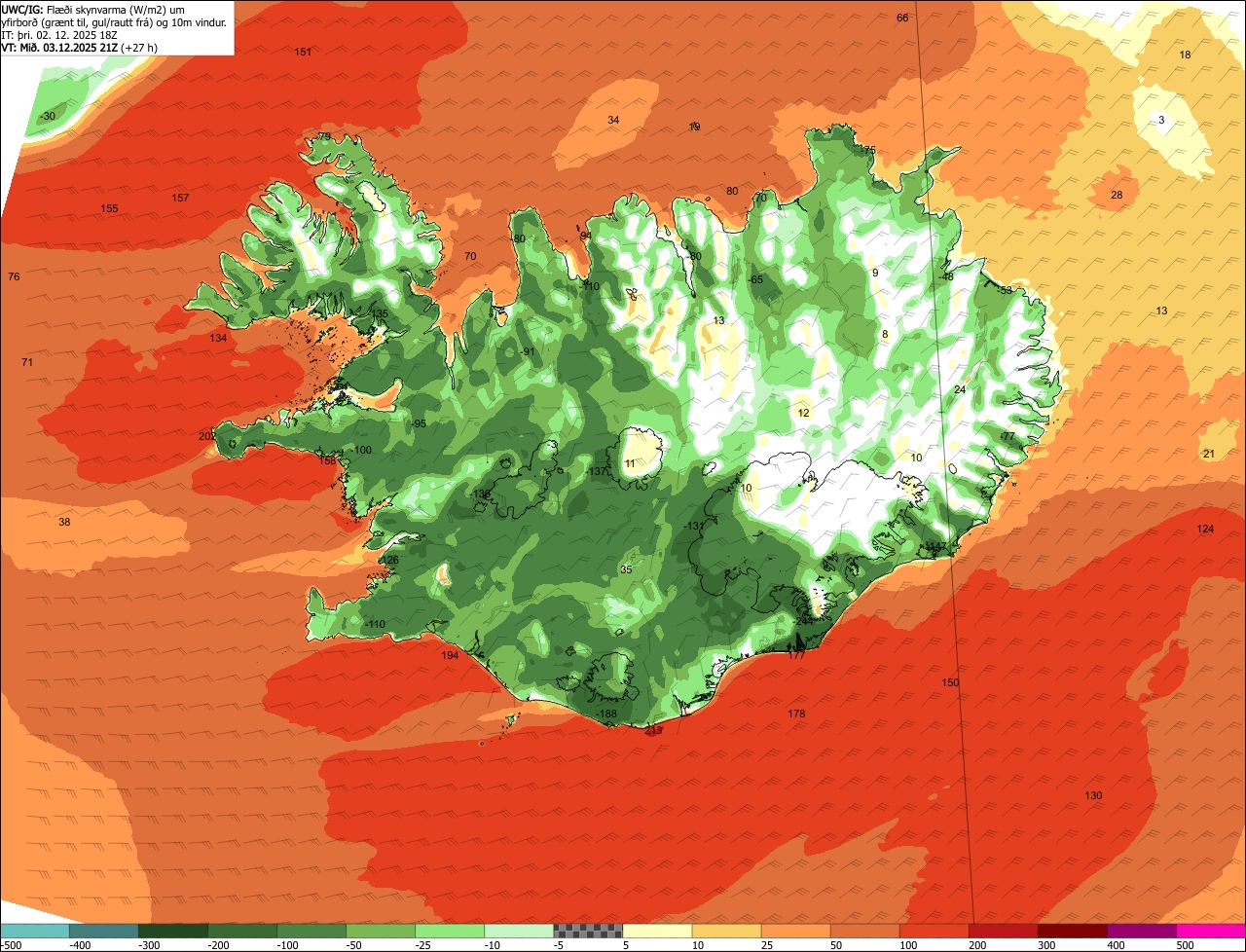Image resolution: width=1246 pixels, height=952 pixels.
Task: Click the map value '11' on the glacier
Action: click(x=630, y=463)
